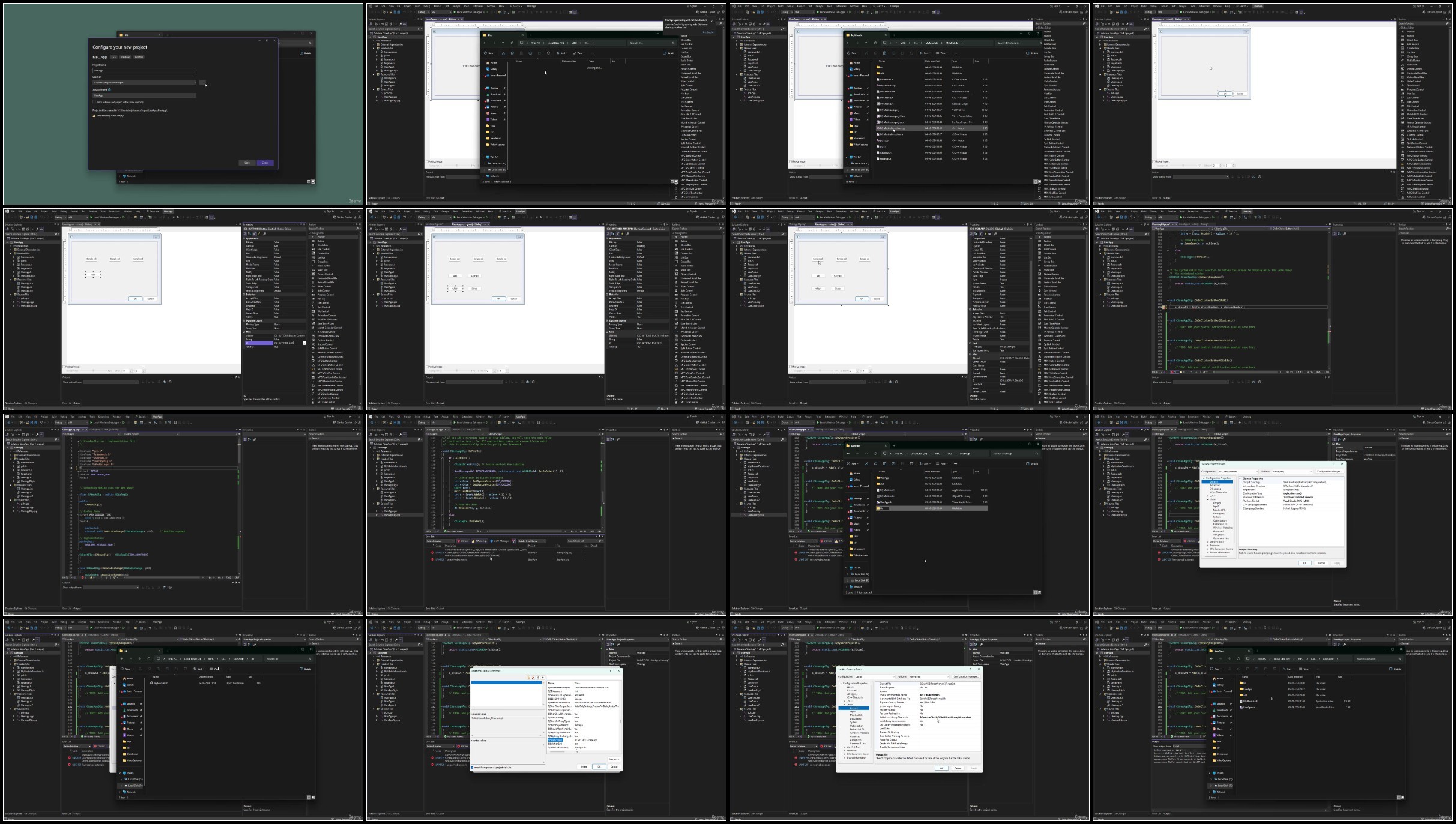Check Place solution and project in same directory
This screenshot has width=1456, height=824.
pos(94,102)
